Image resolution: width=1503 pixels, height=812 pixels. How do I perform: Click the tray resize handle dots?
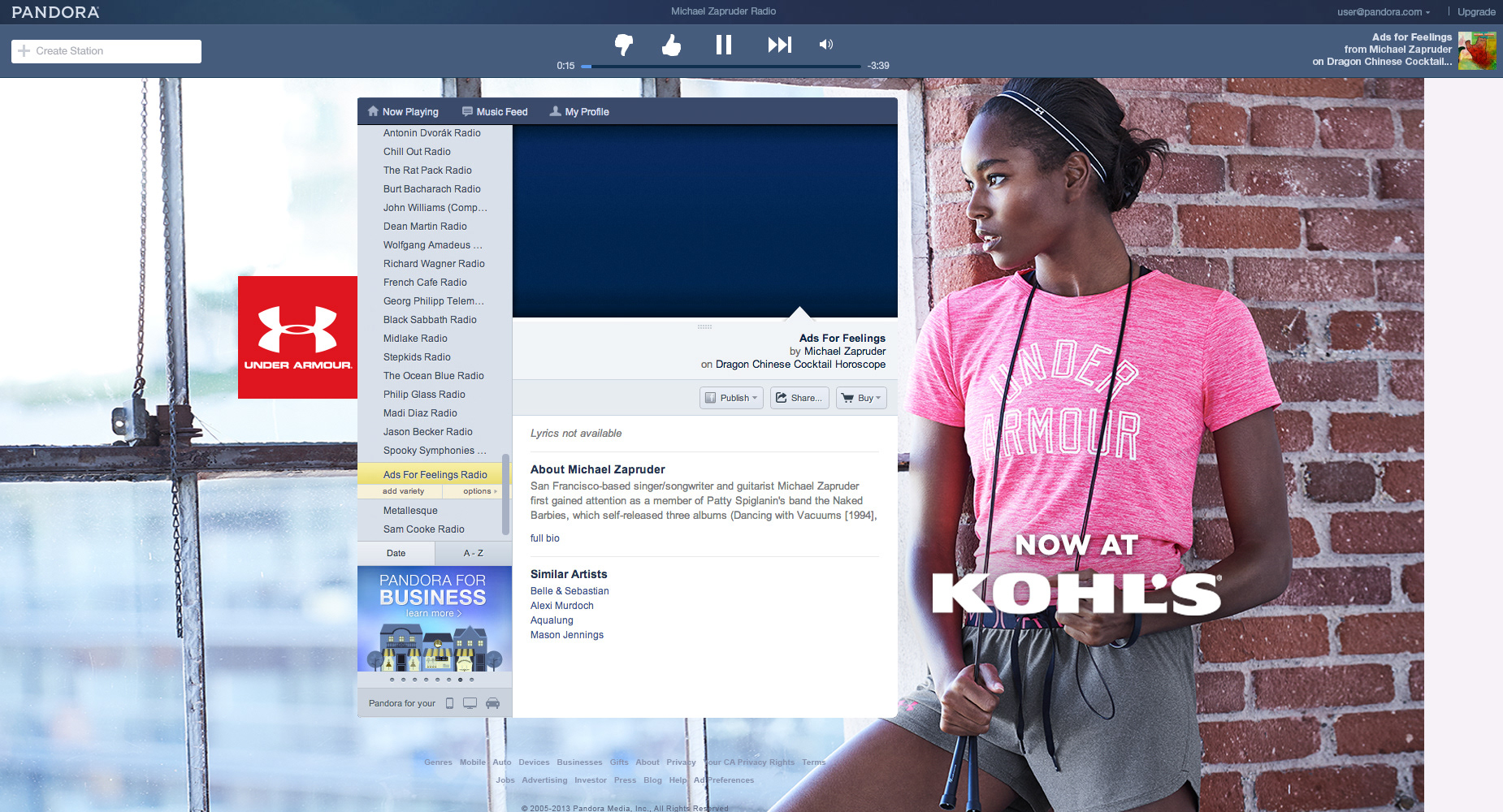pos(704,326)
